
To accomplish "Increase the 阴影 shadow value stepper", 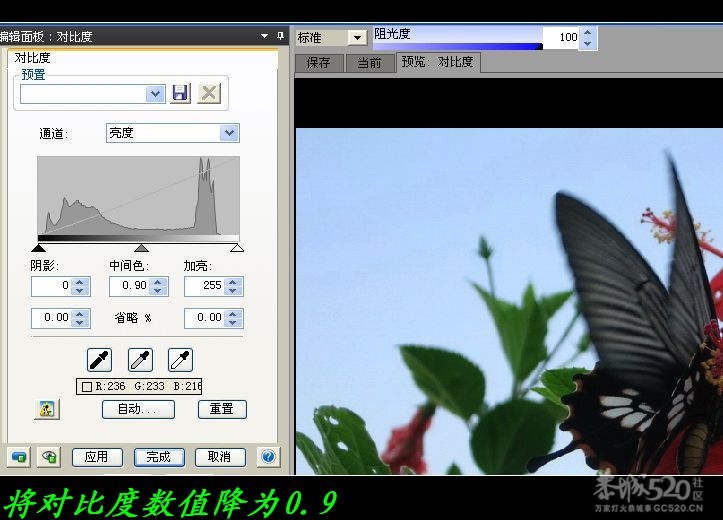I will 80,282.
